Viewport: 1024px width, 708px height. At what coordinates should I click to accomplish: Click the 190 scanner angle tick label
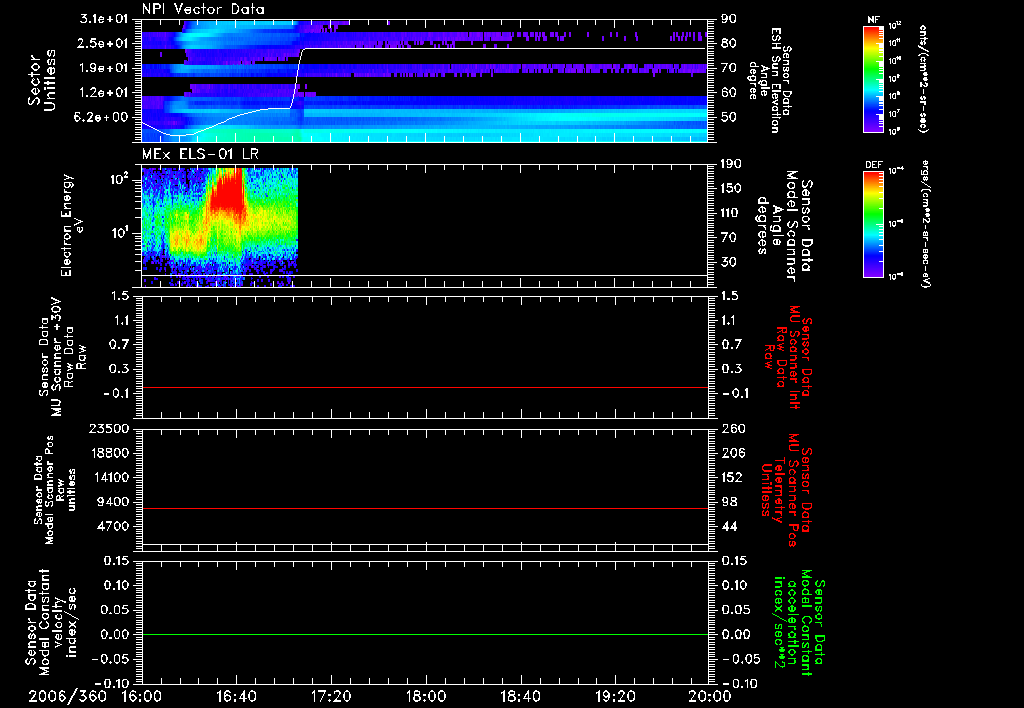731,164
